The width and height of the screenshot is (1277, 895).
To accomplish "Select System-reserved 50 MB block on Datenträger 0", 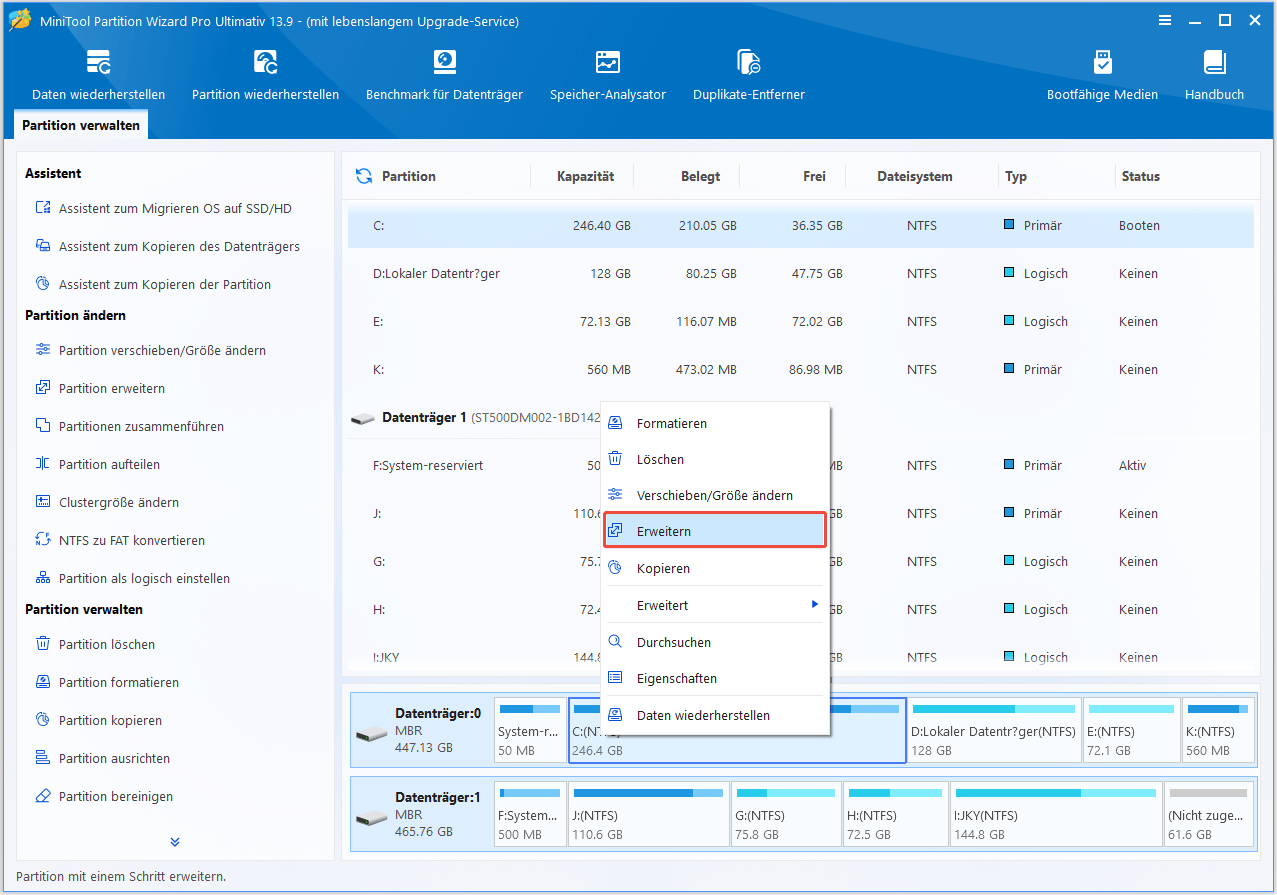I will click(530, 731).
